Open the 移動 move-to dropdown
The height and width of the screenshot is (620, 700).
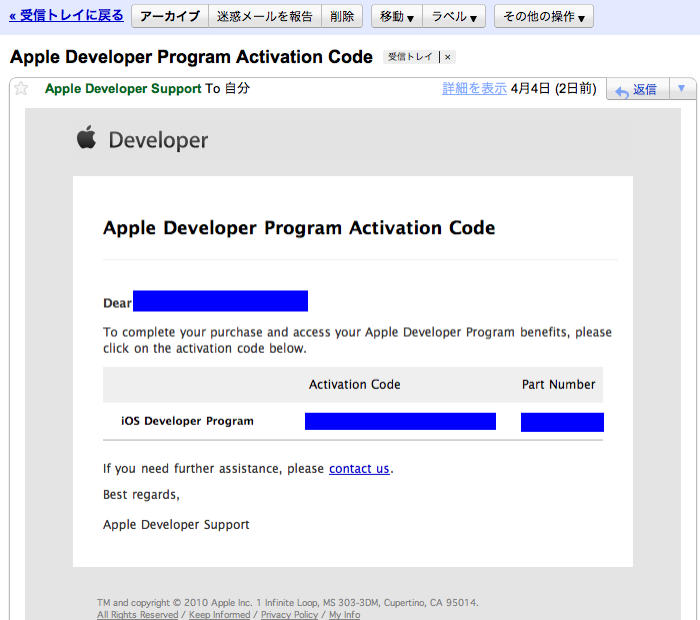[396, 17]
